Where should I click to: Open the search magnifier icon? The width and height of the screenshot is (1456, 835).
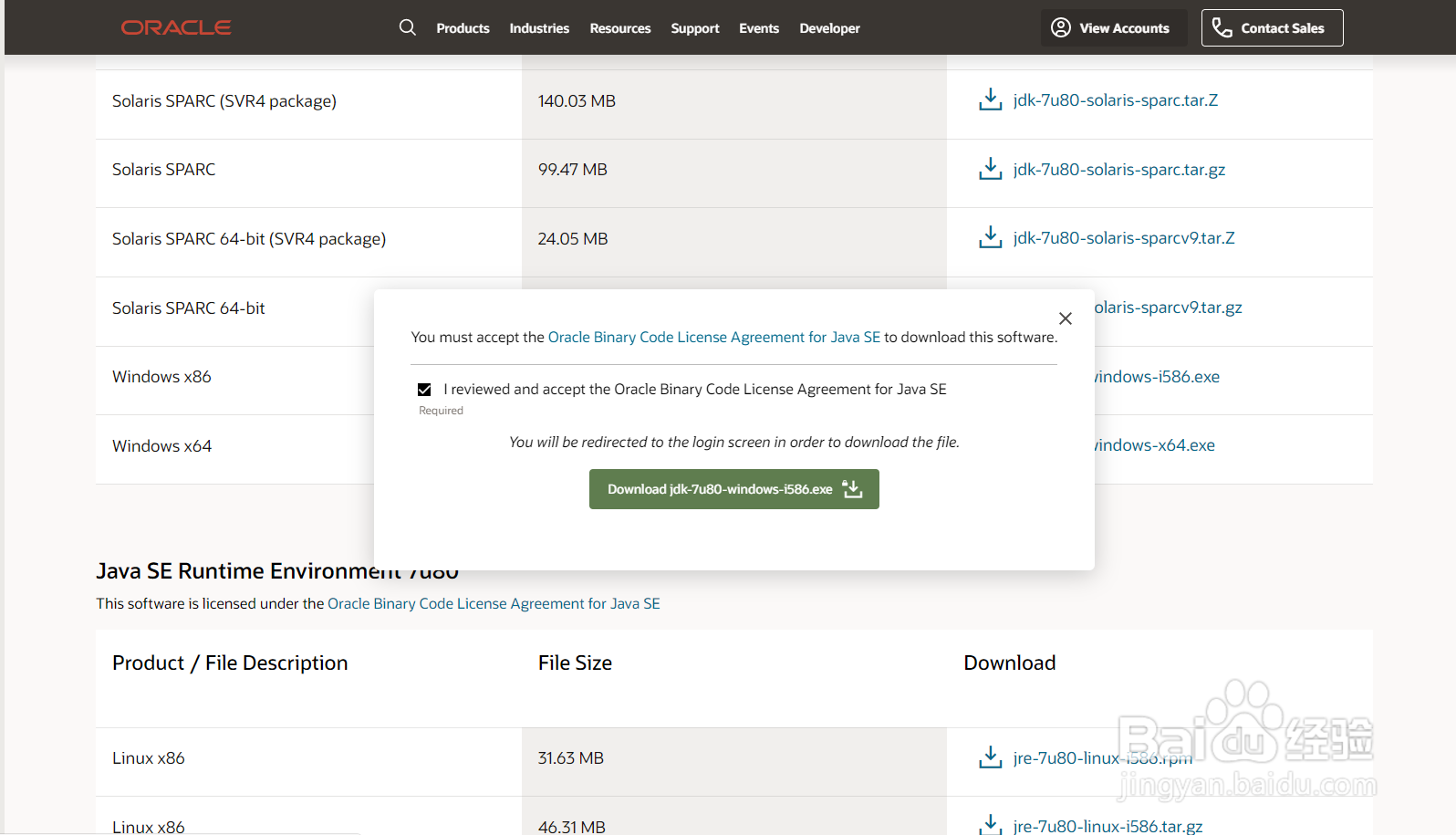[x=408, y=27]
